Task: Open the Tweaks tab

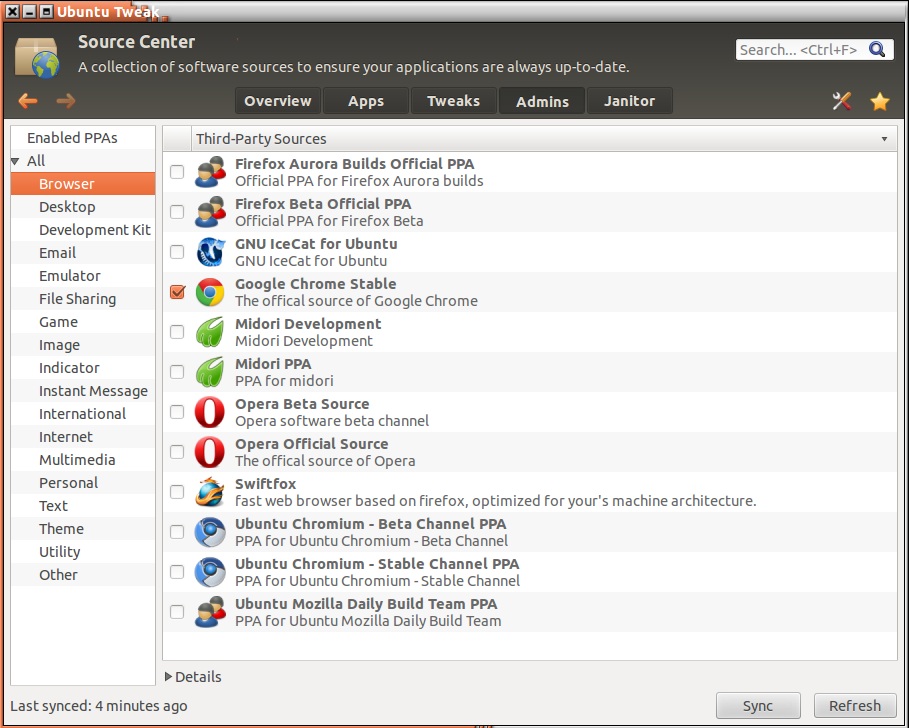Action: (x=453, y=101)
